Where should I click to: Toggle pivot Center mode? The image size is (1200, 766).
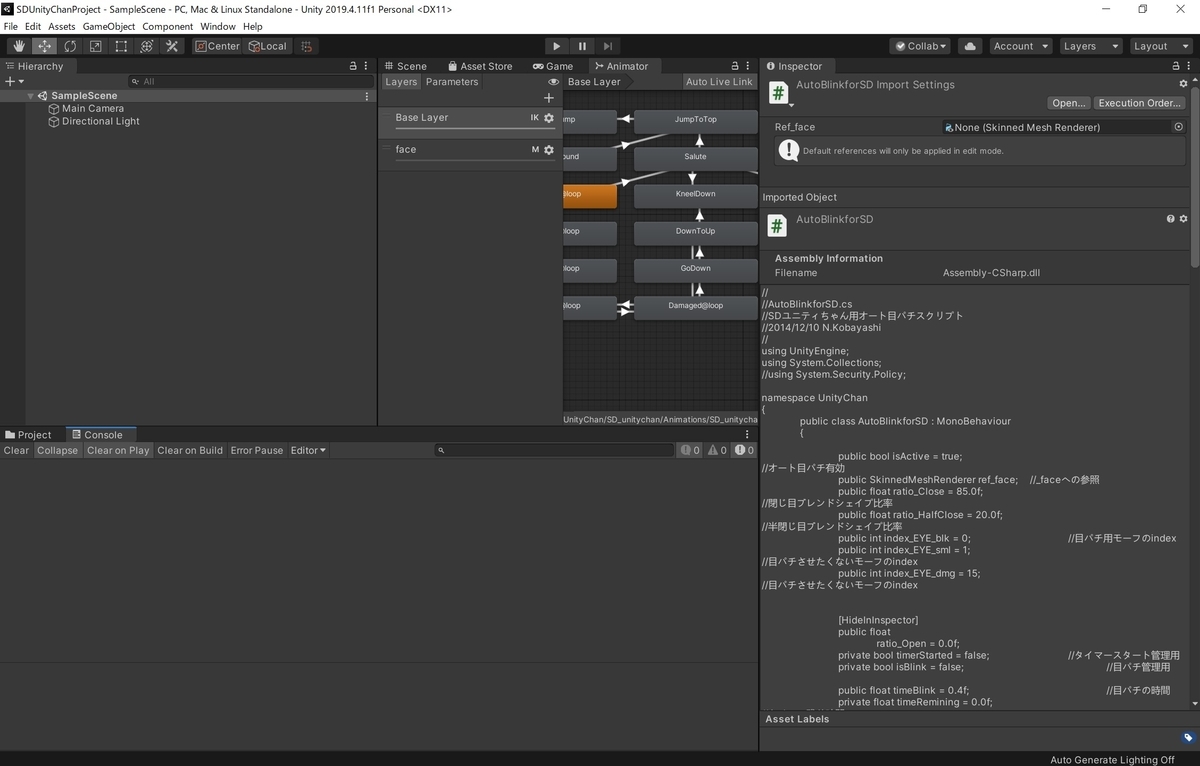coord(217,46)
